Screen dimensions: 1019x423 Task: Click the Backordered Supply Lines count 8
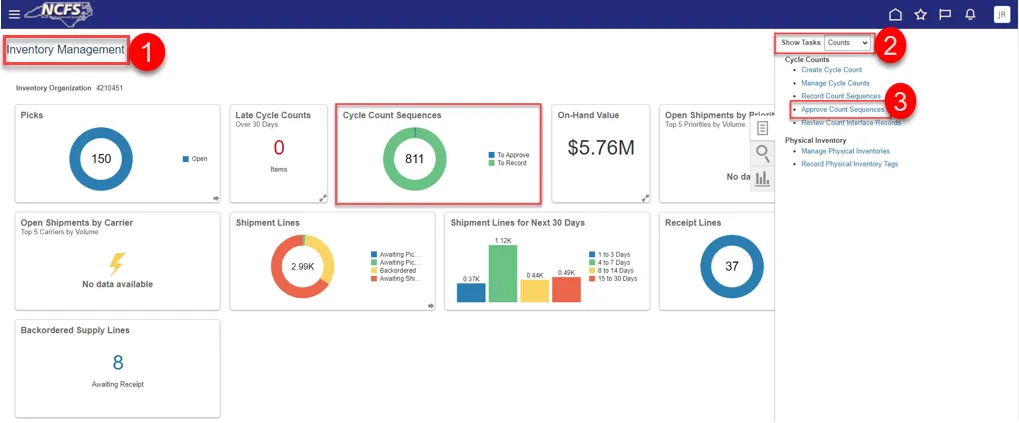coord(118,362)
